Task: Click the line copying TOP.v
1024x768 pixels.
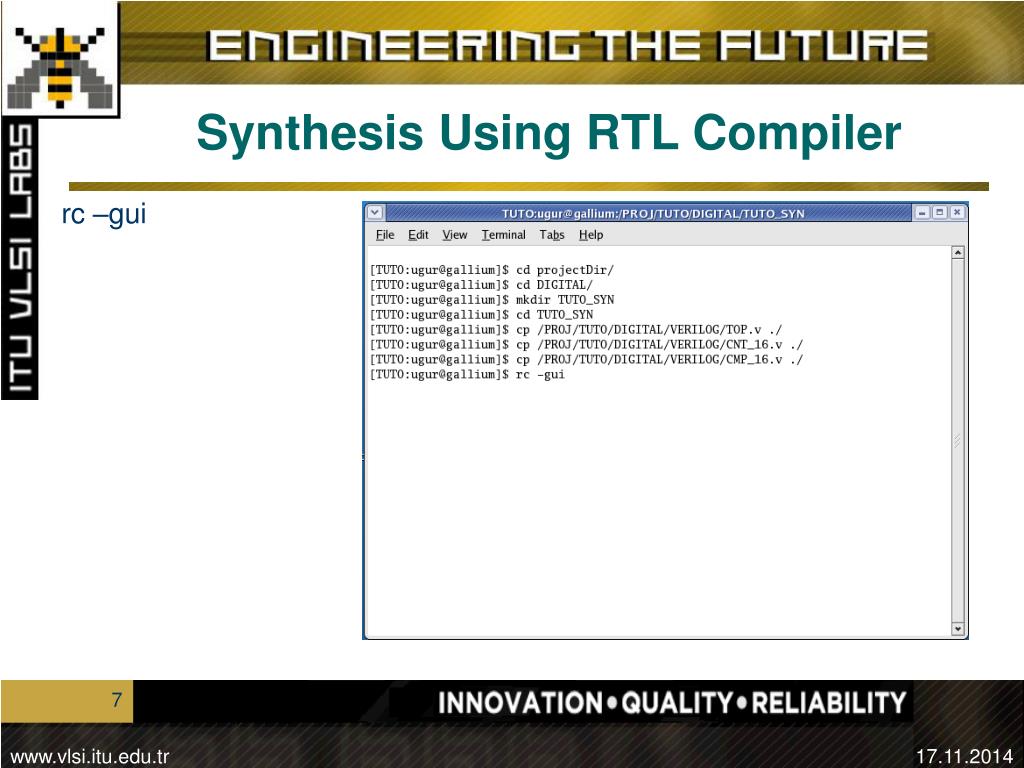Action: [575, 330]
